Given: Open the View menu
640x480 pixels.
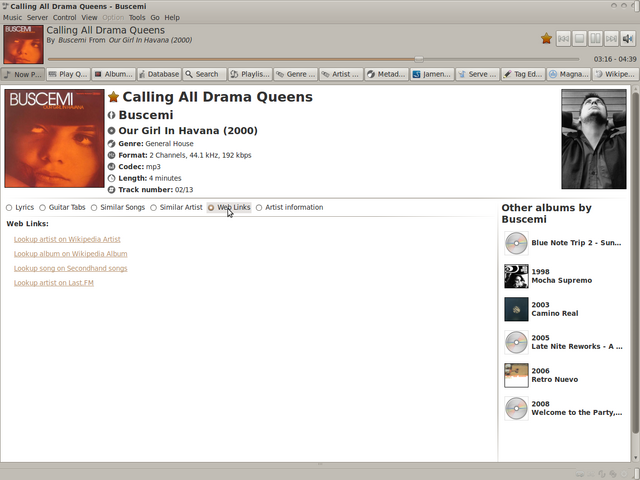Looking at the screenshot, I should tap(89, 18).
